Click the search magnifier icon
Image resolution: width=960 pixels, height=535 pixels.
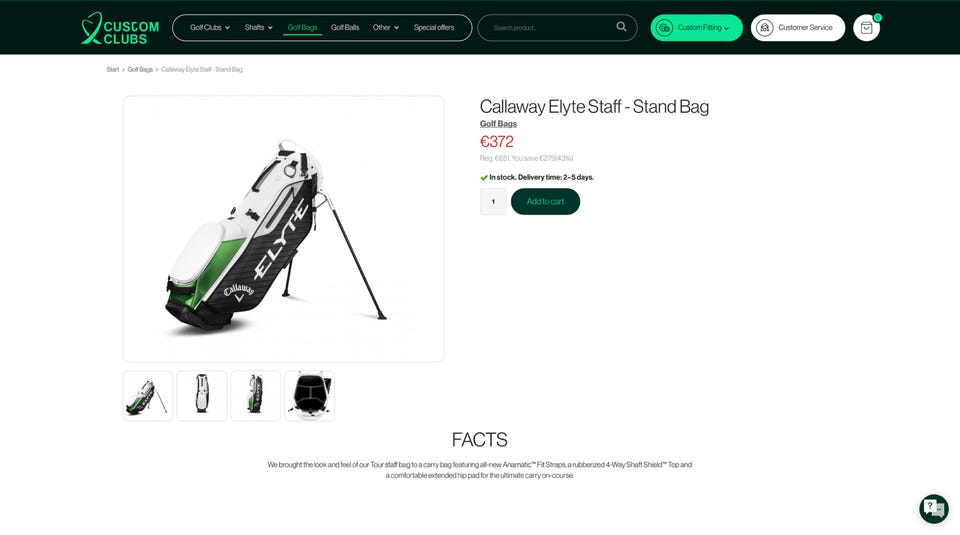621,27
